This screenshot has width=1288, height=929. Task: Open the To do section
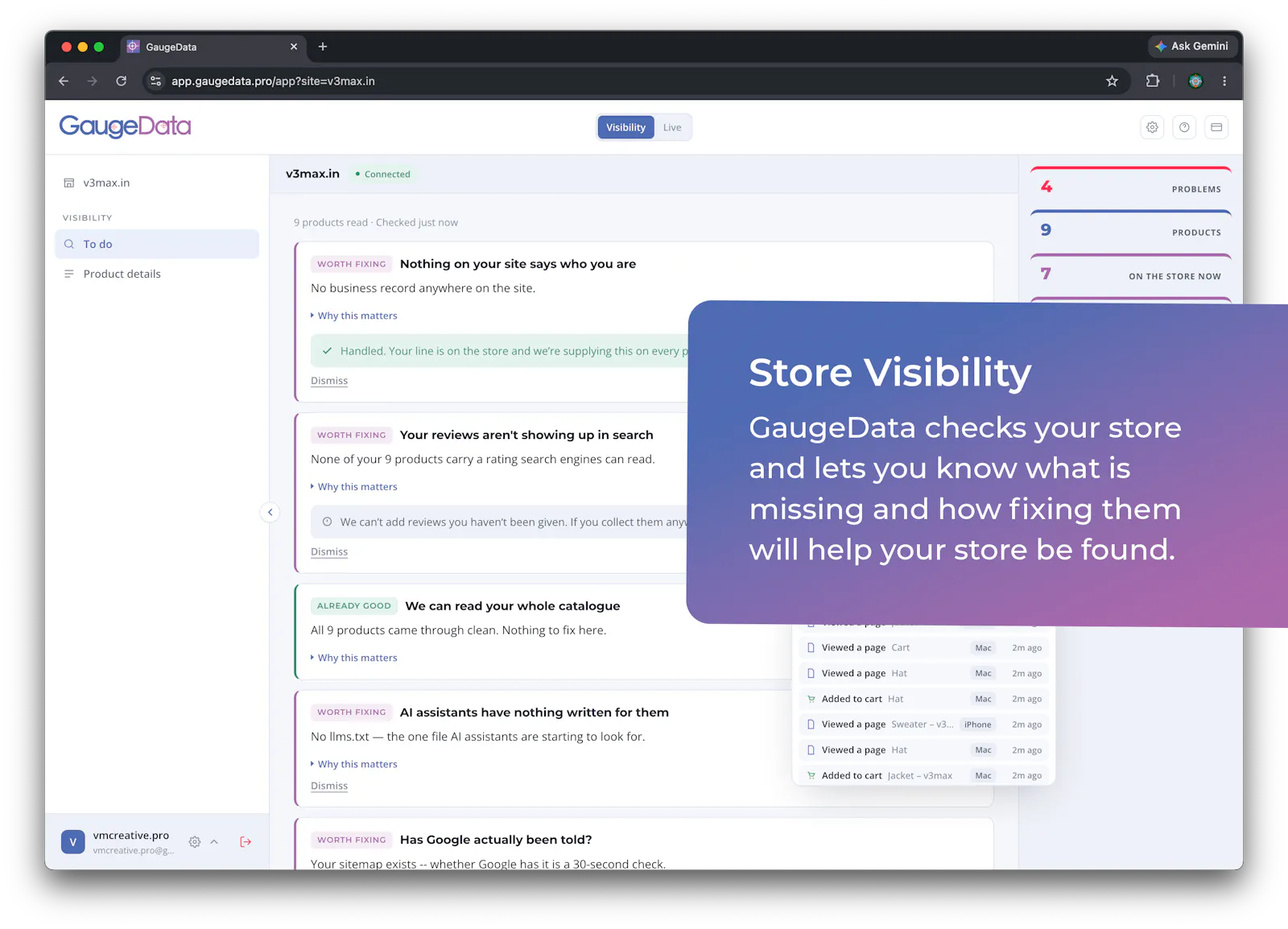click(157, 244)
